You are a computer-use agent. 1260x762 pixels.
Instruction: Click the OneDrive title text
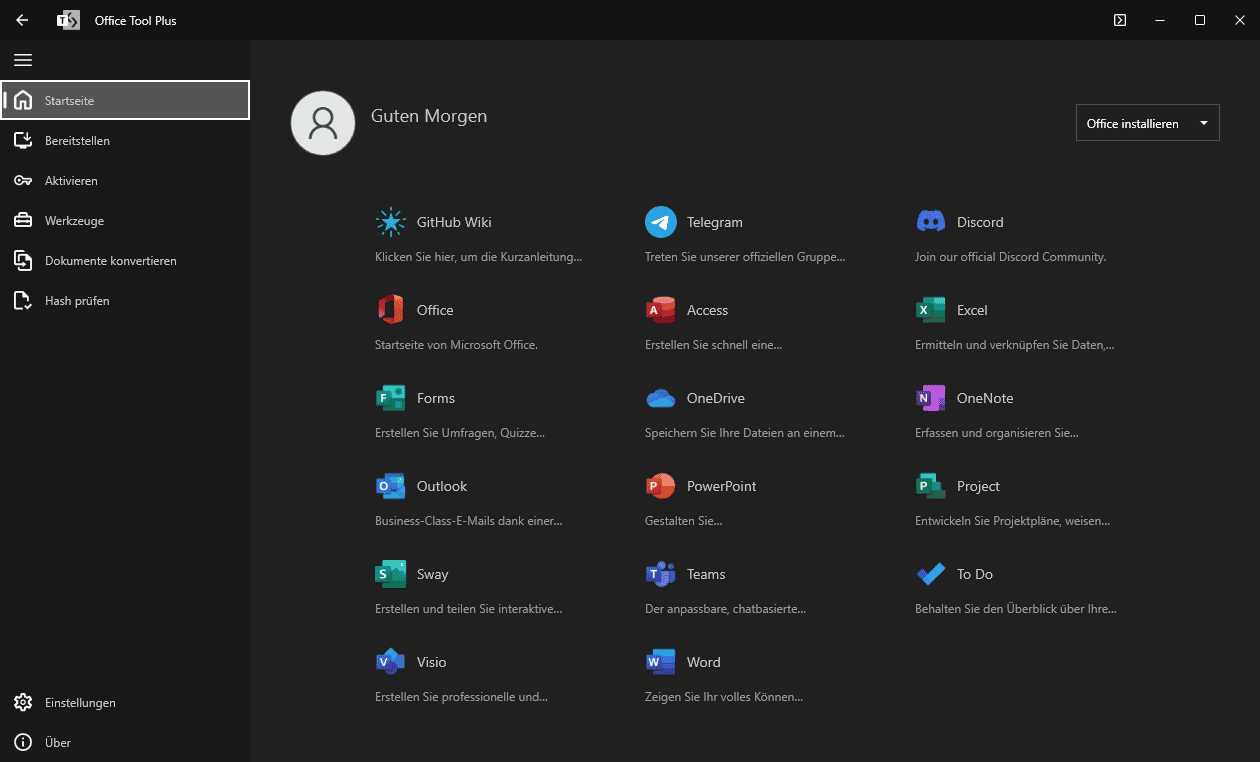[716, 398]
